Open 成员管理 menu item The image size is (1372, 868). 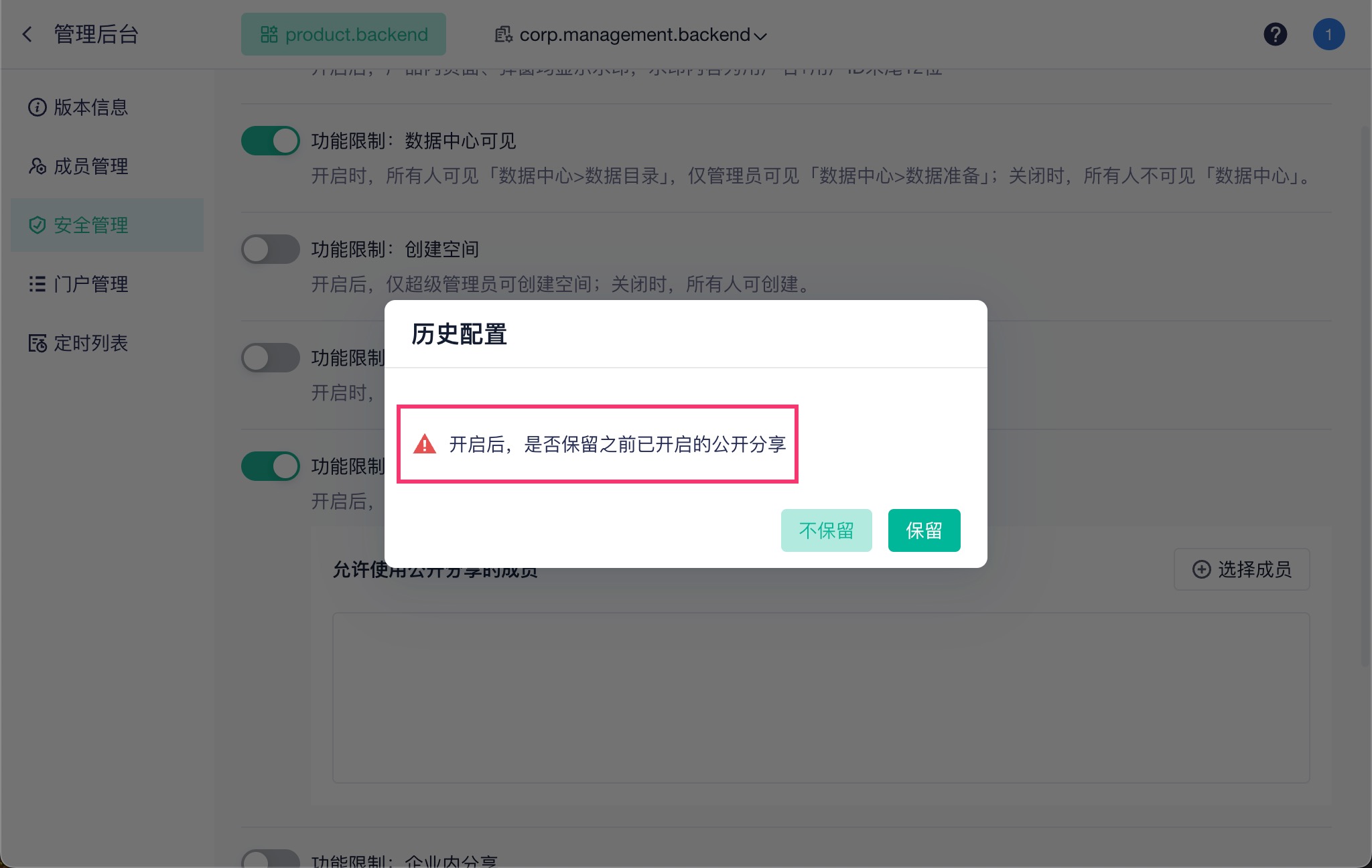[90, 166]
